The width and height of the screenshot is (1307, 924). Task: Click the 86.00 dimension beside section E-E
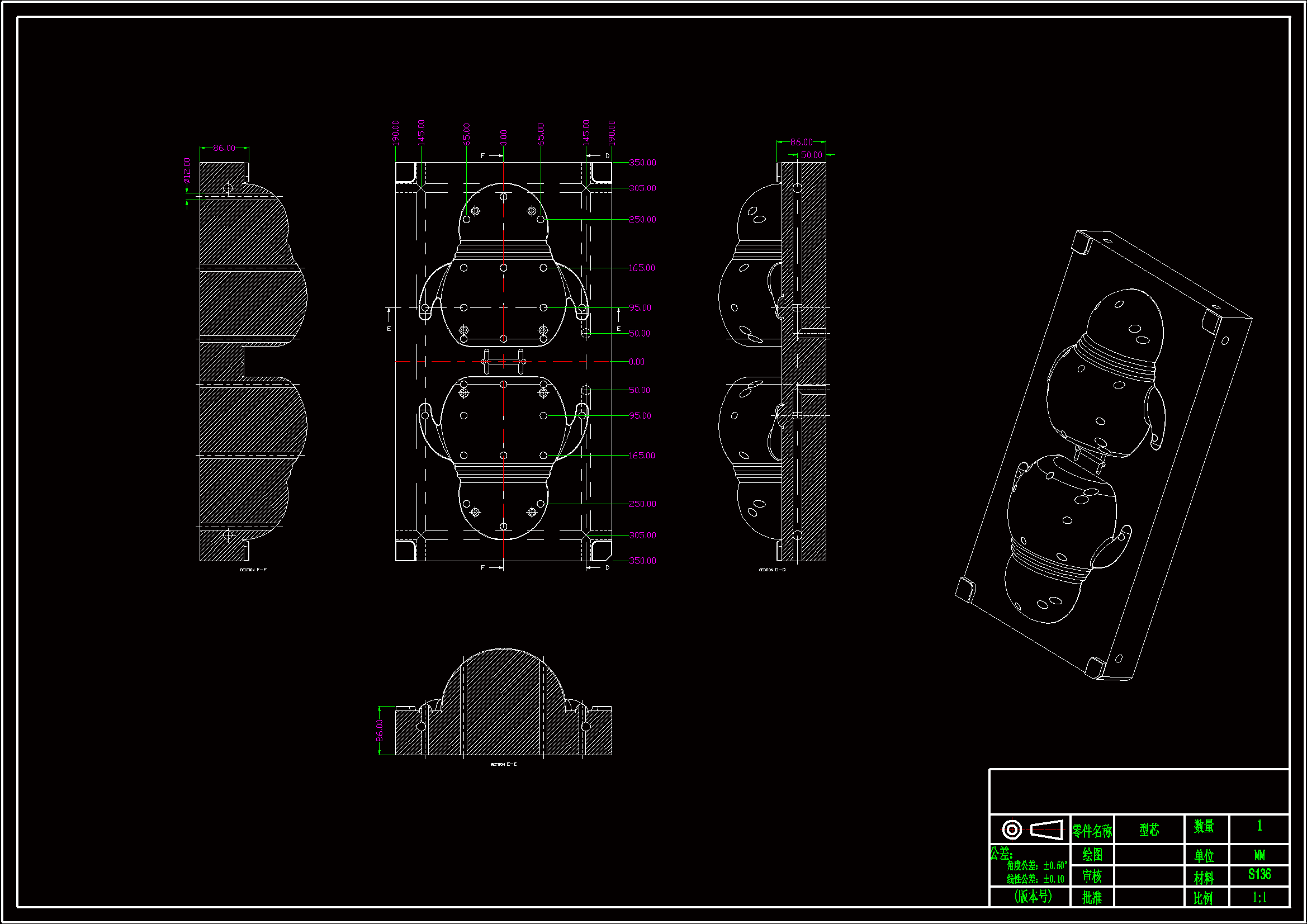(x=380, y=731)
